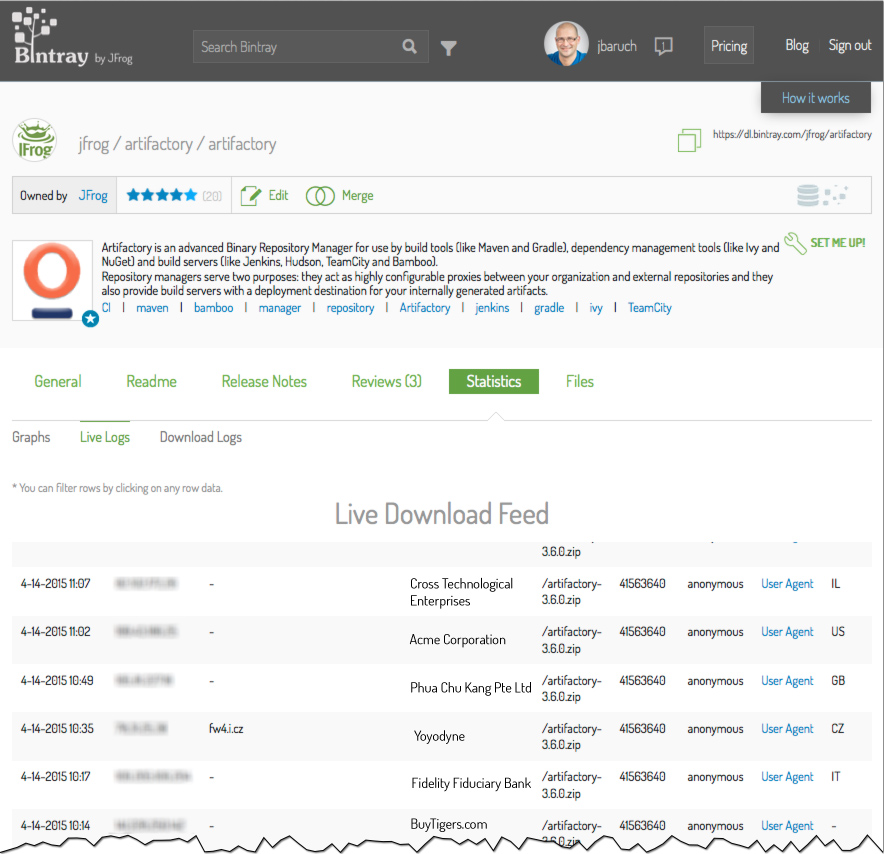
Task: Switch to the Graphs view
Action: pyautogui.click(x=31, y=437)
